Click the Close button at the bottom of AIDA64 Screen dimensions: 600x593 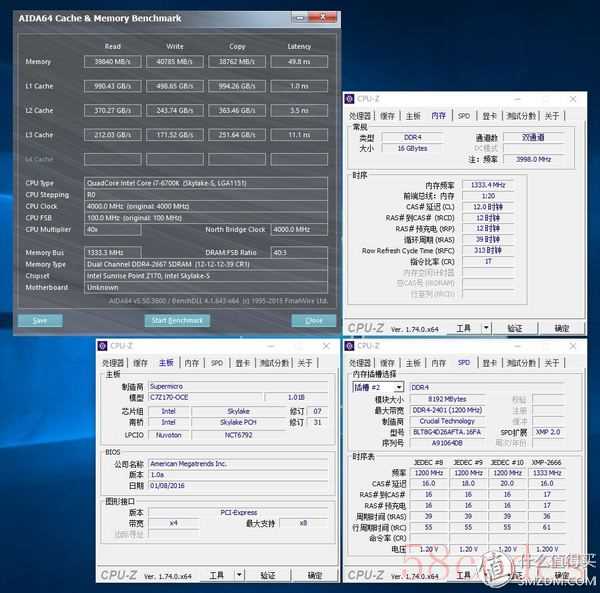pyautogui.click(x=313, y=320)
